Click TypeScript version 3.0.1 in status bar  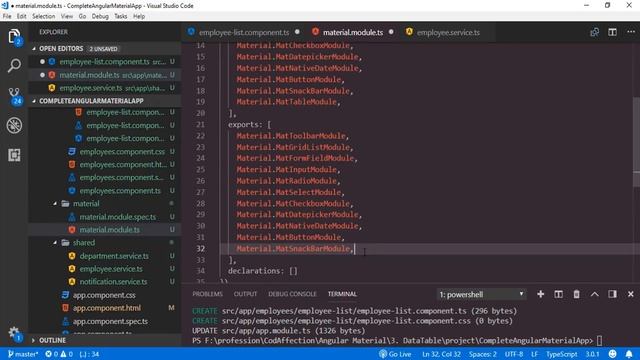click(592, 354)
